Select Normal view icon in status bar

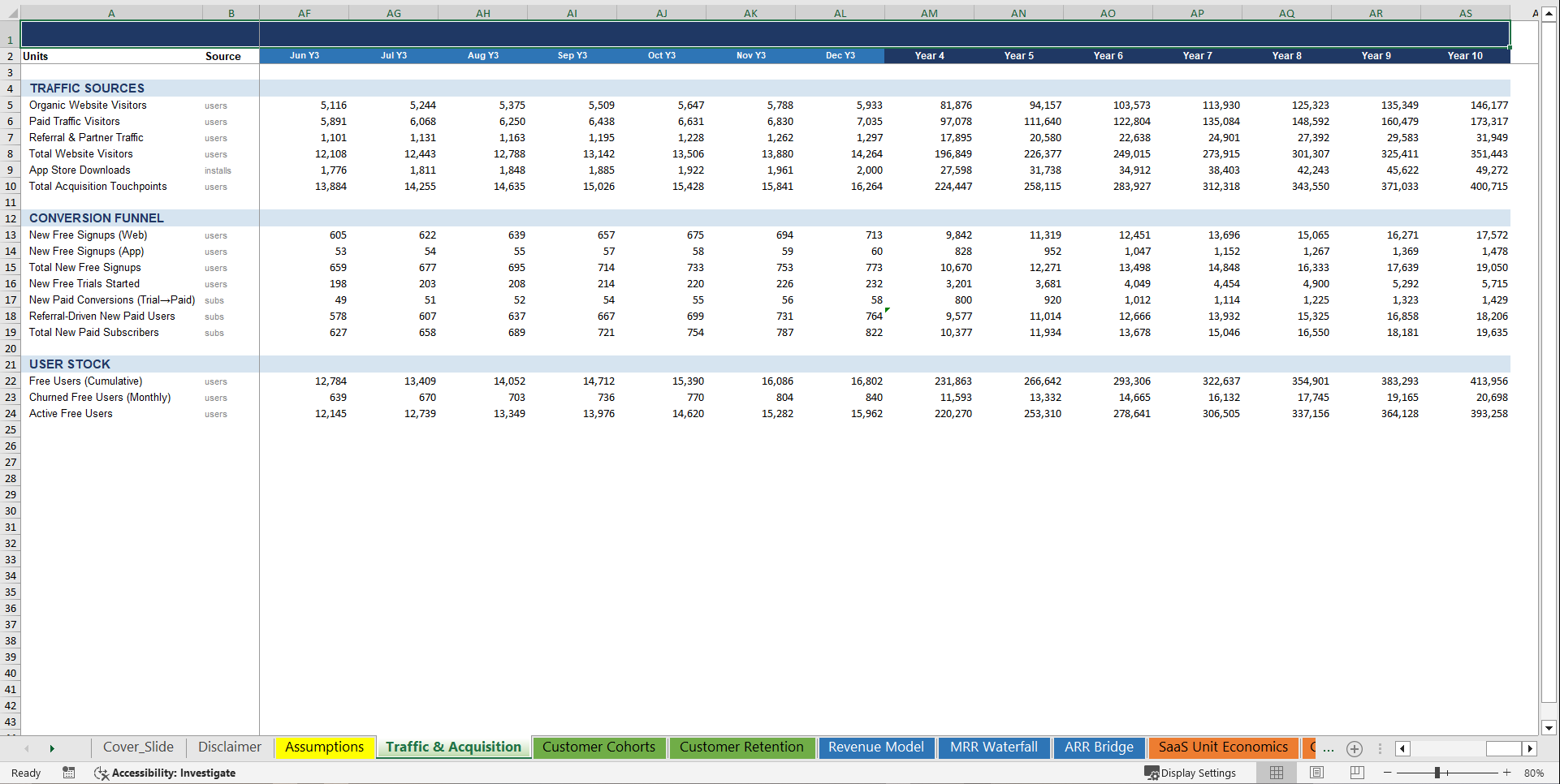click(x=1276, y=773)
